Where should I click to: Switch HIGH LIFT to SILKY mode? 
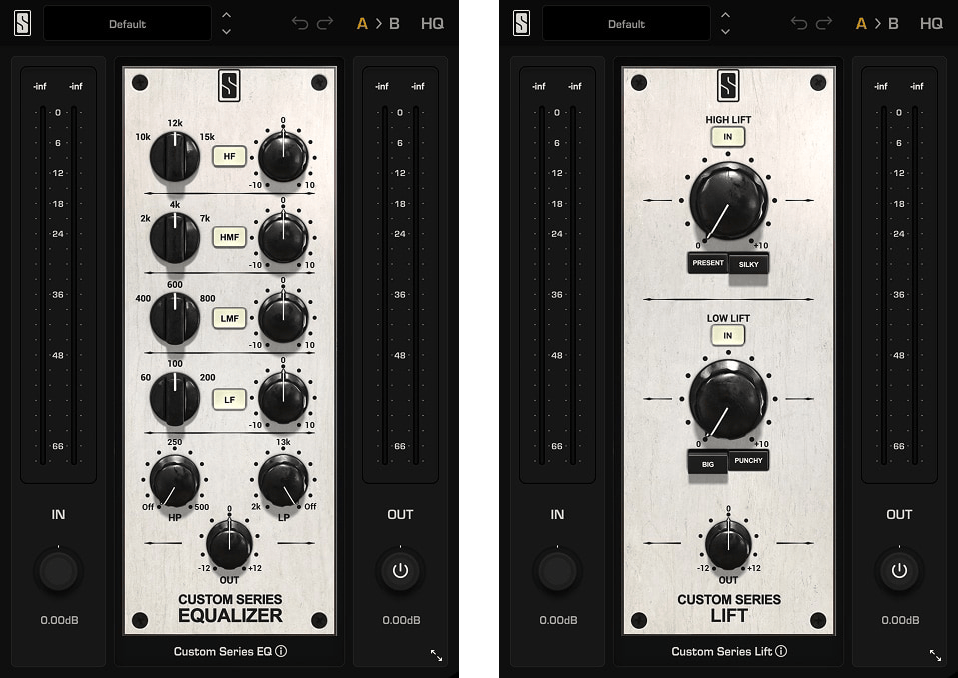tap(749, 264)
